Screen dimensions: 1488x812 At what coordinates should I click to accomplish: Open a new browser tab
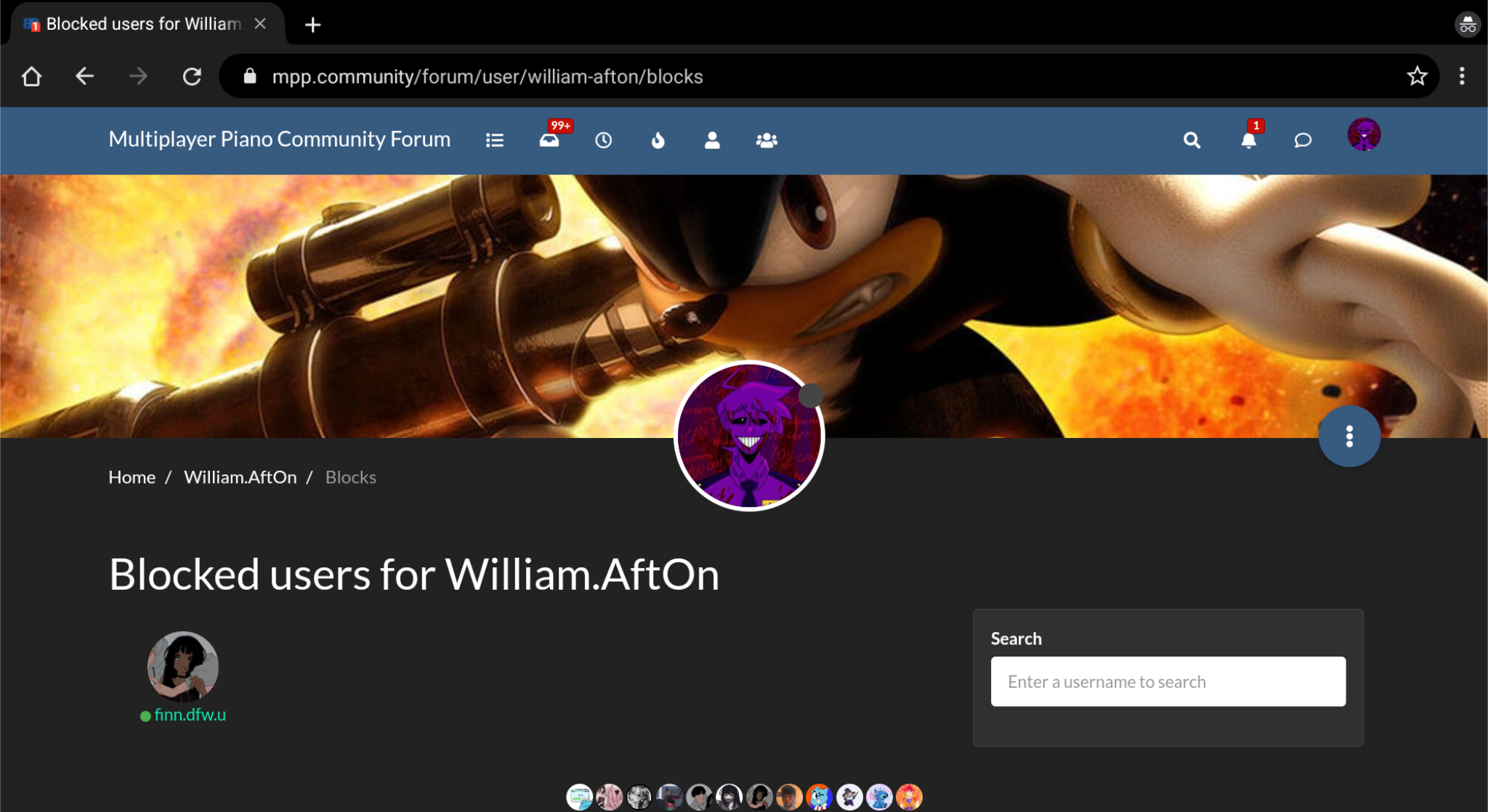click(x=312, y=25)
